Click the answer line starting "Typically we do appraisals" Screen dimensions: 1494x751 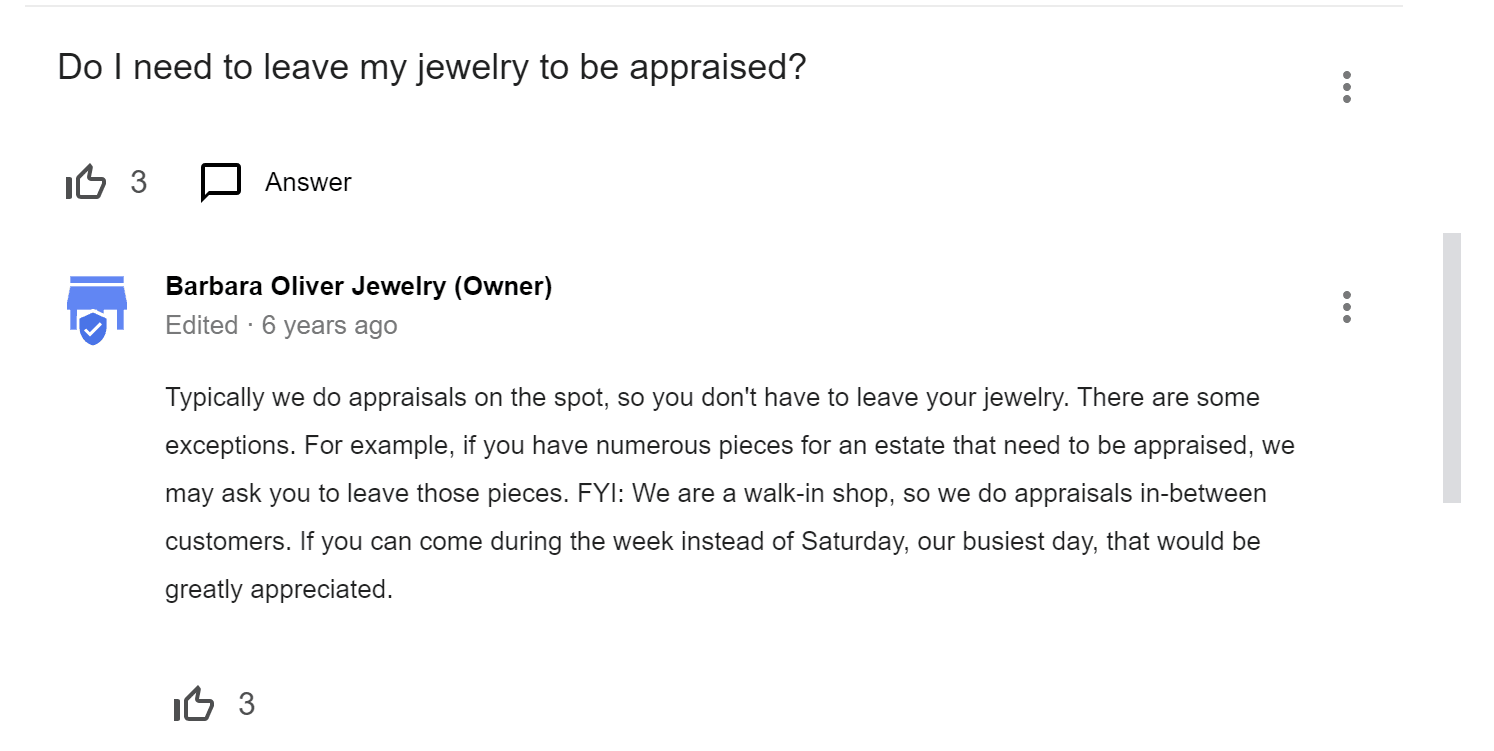(712, 398)
